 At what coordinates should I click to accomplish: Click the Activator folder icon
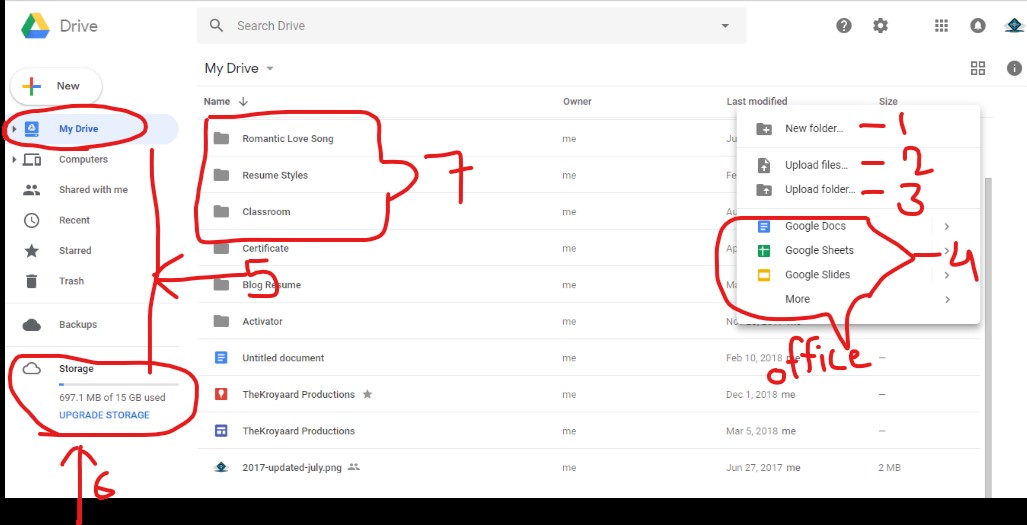221,321
